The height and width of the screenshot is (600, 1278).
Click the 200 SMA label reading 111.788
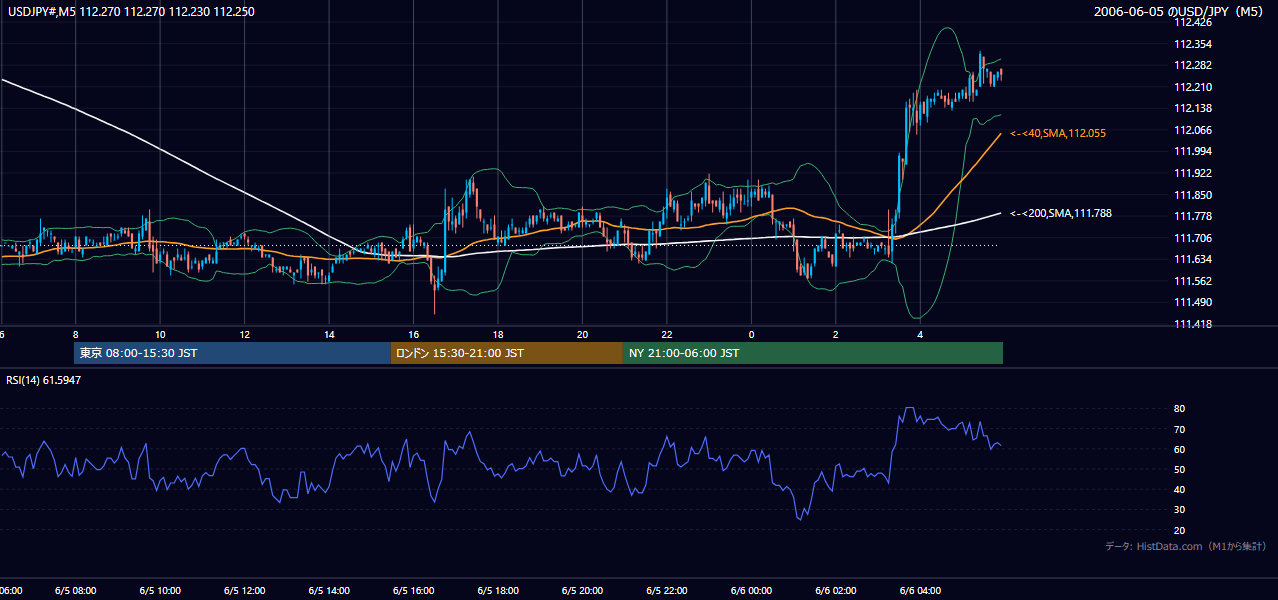point(1061,213)
